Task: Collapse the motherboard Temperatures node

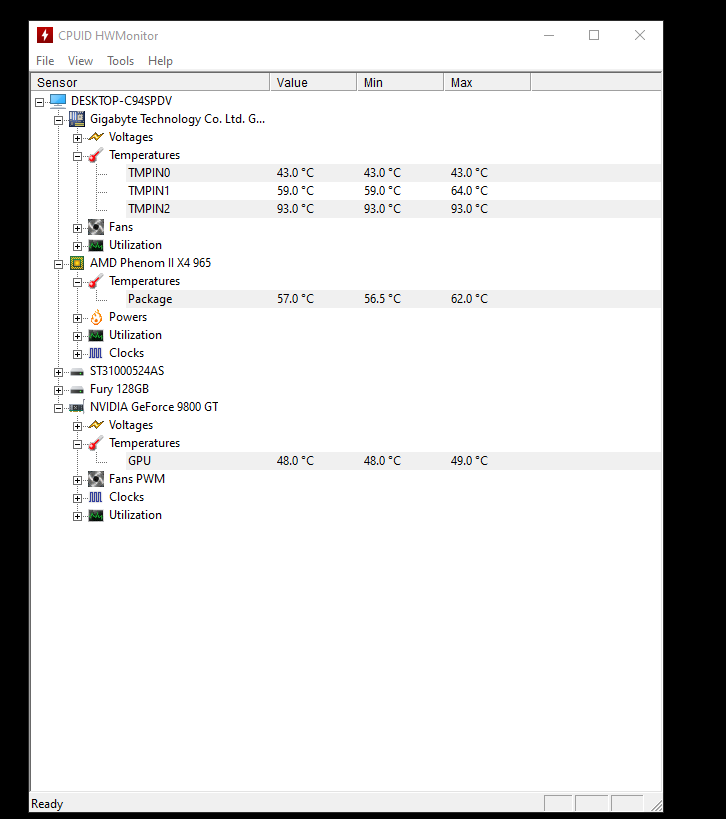Action: (x=77, y=156)
